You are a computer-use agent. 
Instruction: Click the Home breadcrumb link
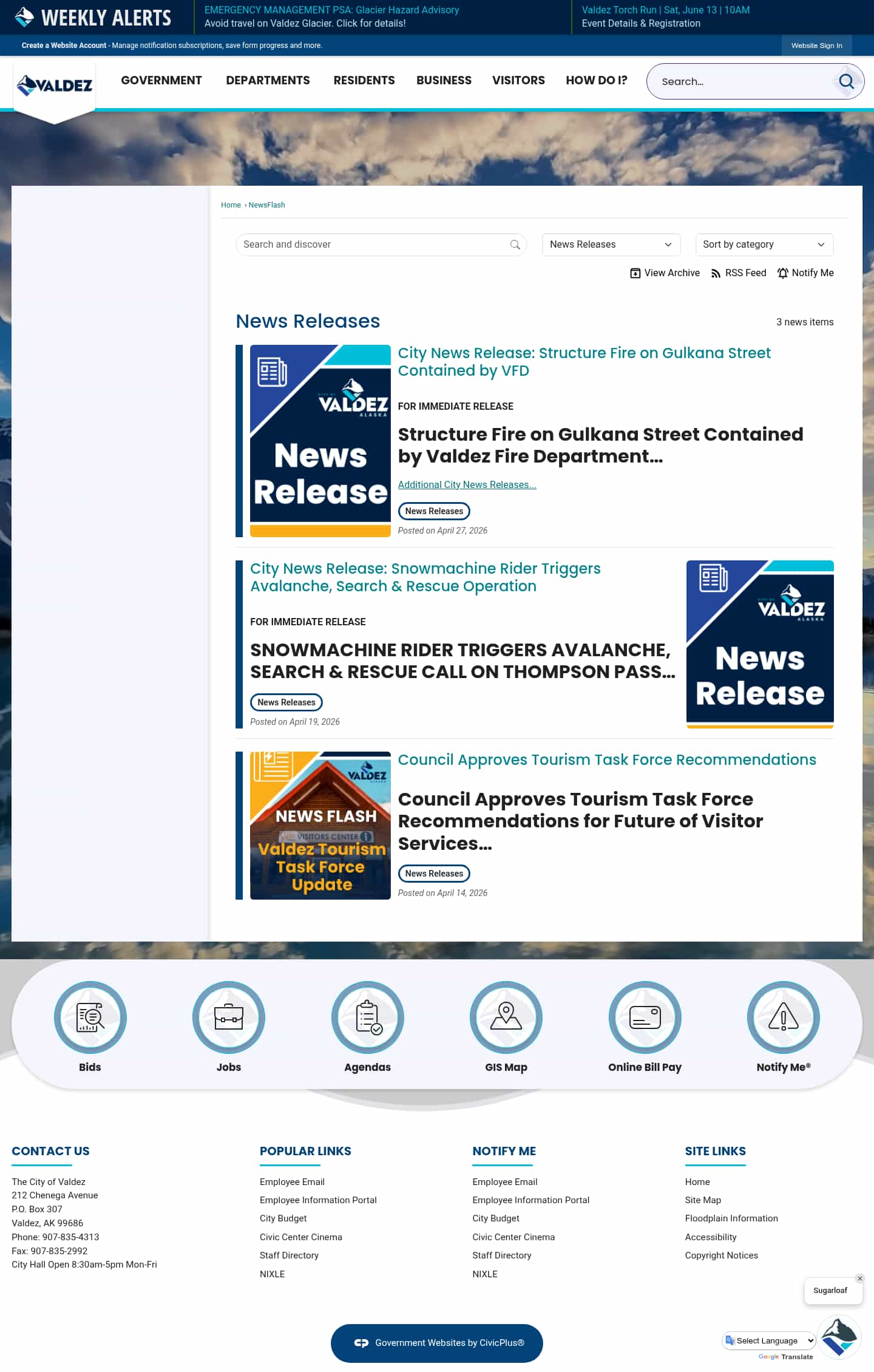[x=231, y=205]
